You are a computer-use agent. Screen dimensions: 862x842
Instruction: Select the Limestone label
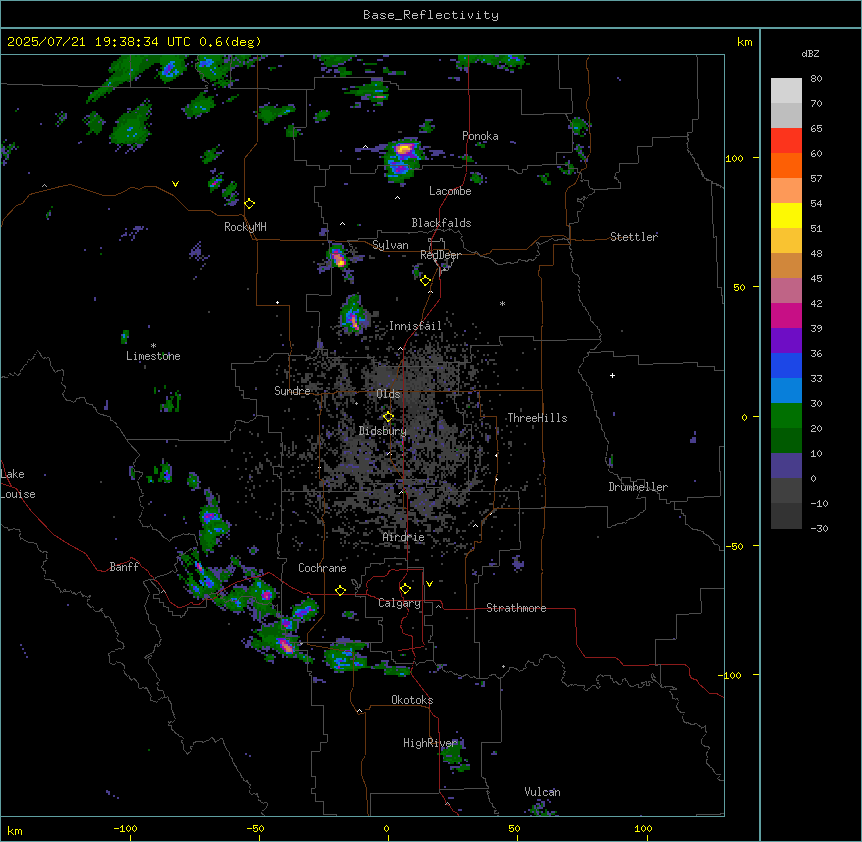pos(153,356)
